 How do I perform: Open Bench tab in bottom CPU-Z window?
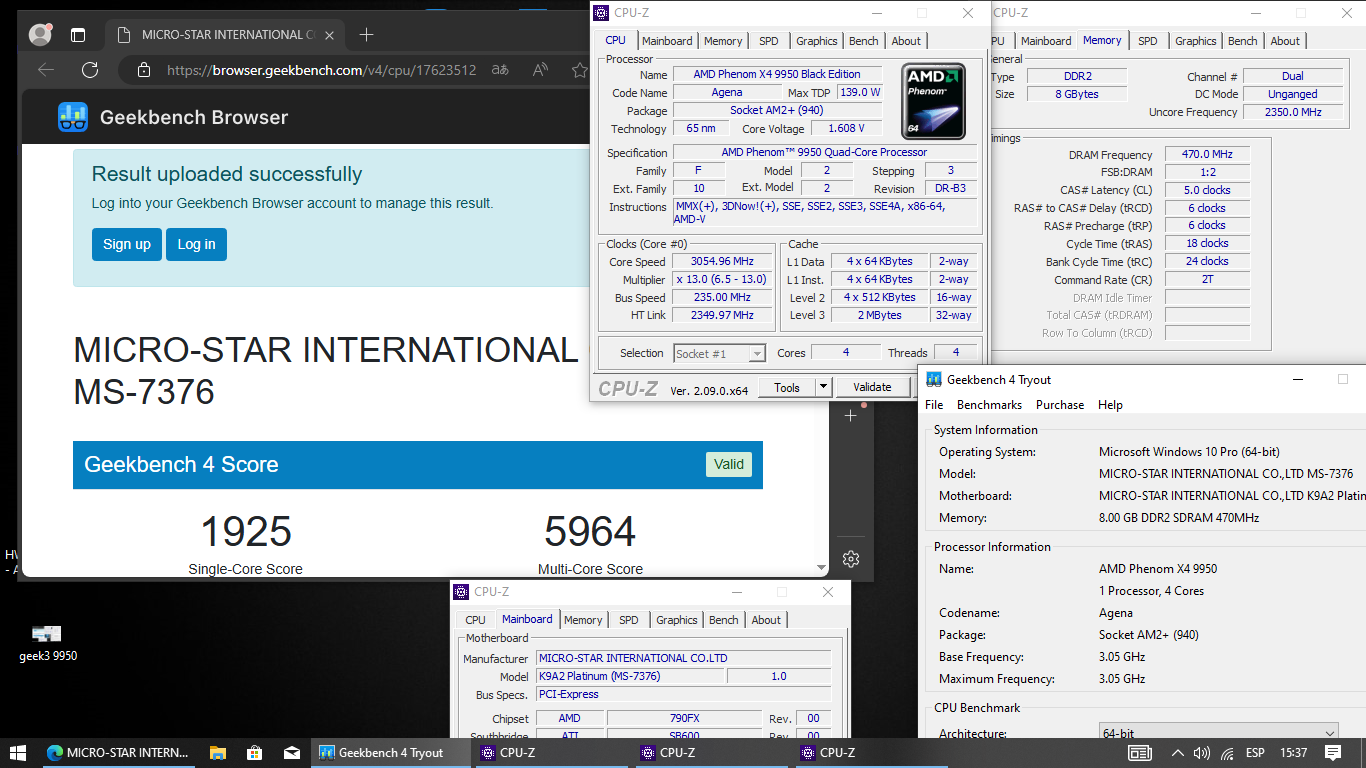724,620
